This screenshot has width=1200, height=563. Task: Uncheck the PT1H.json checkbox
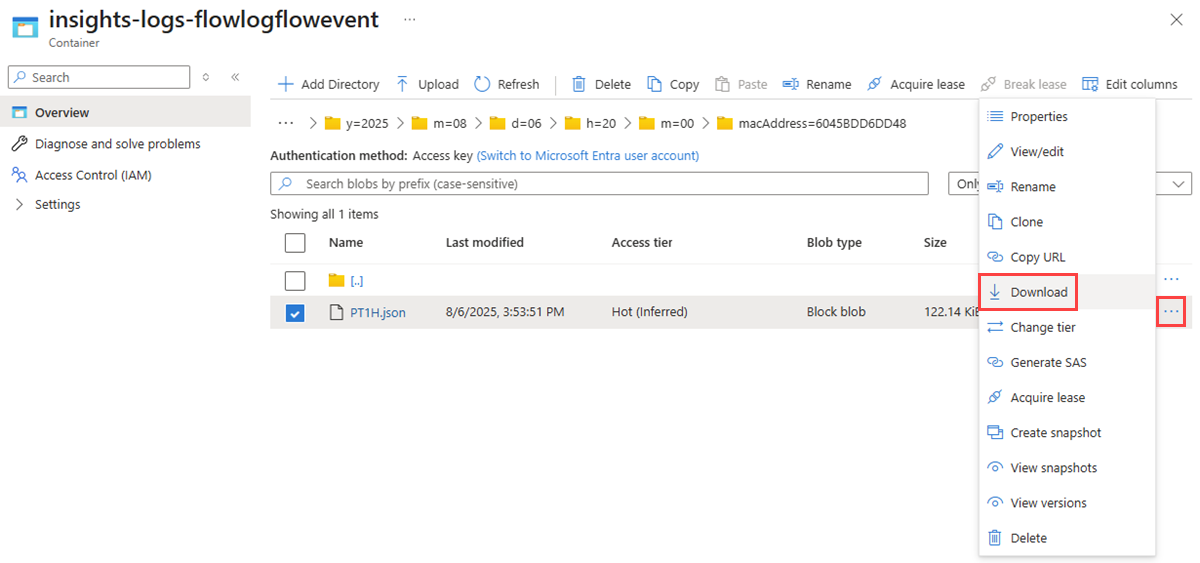[295, 313]
